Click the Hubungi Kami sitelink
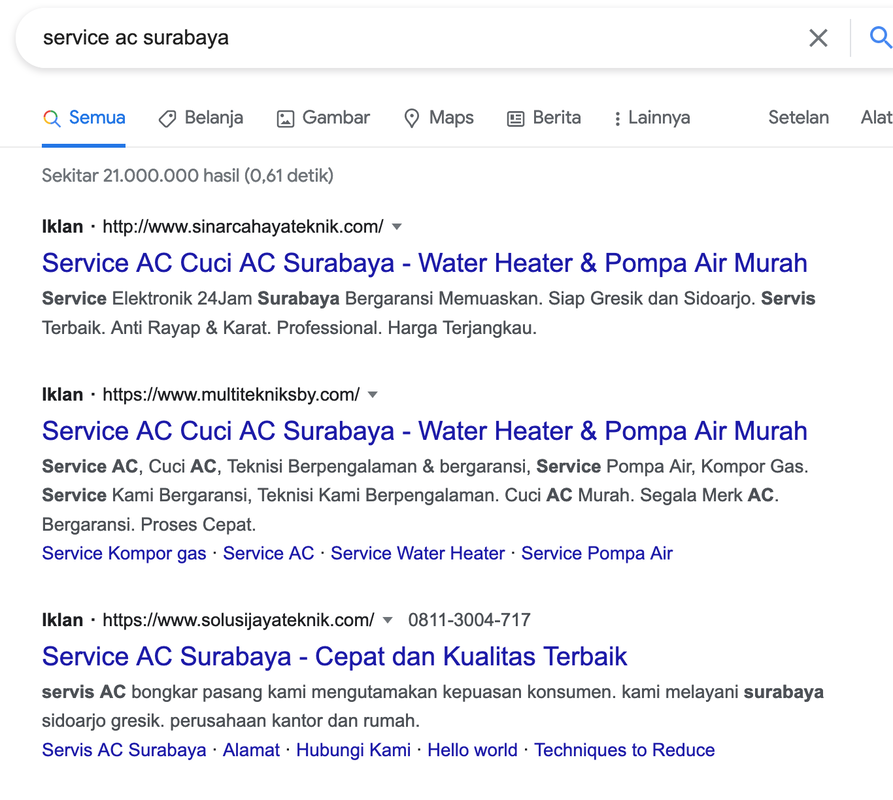This screenshot has height=800, width=893. pyautogui.click(x=353, y=750)
